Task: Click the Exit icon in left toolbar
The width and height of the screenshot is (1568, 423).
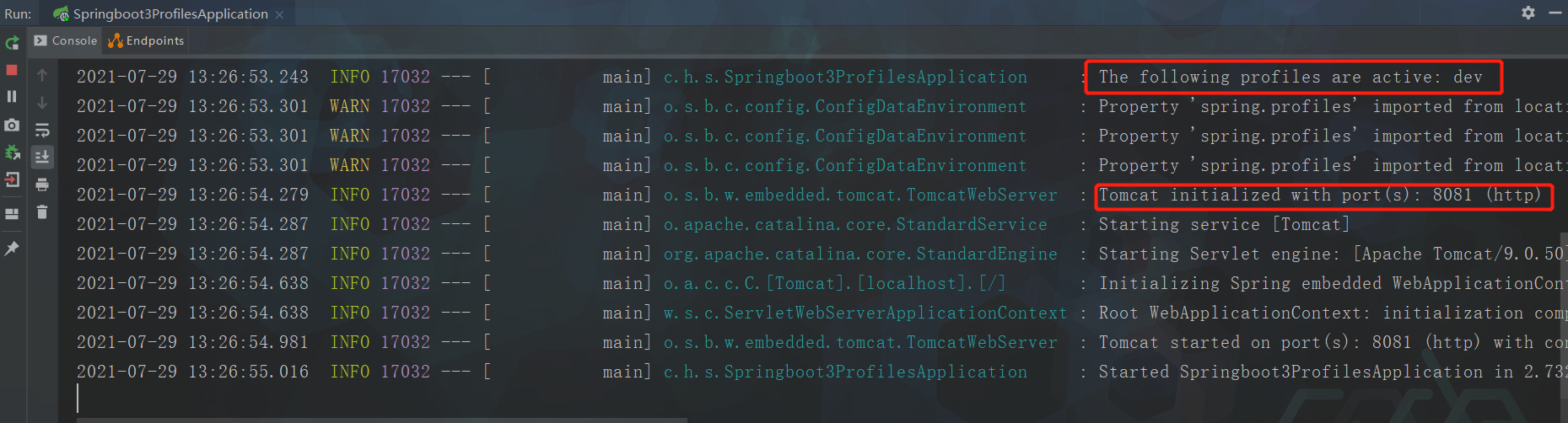Action: (12, 179)
